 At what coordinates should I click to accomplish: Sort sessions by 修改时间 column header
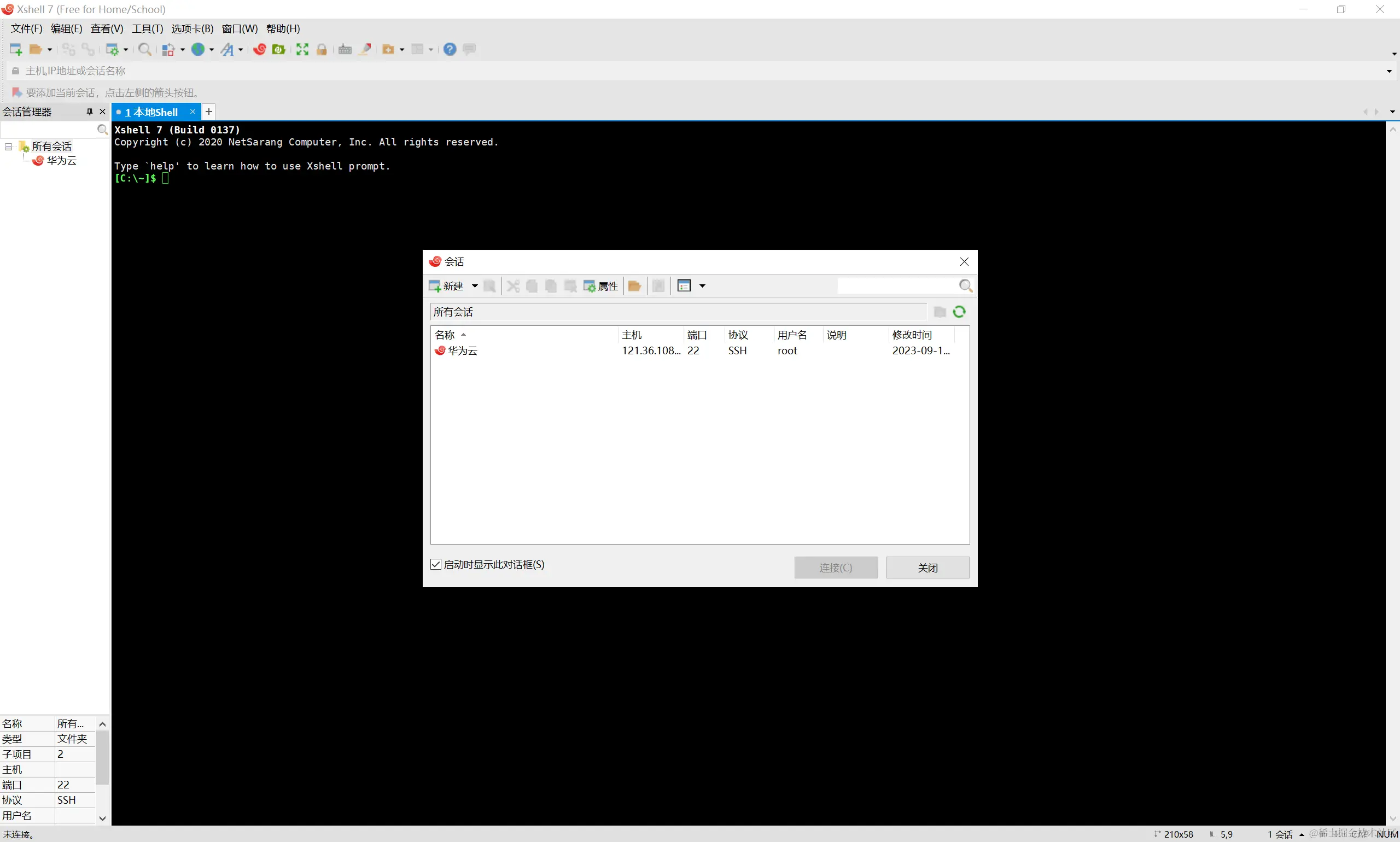point(912,335)
